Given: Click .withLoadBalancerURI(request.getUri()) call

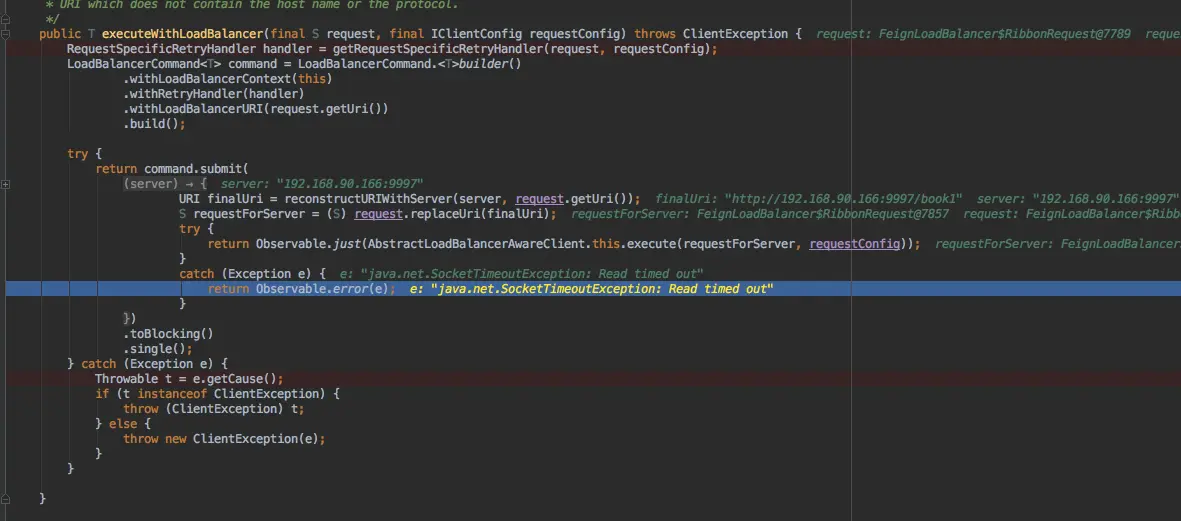Looking at the screenshot, I should click(x=256, y=109).
